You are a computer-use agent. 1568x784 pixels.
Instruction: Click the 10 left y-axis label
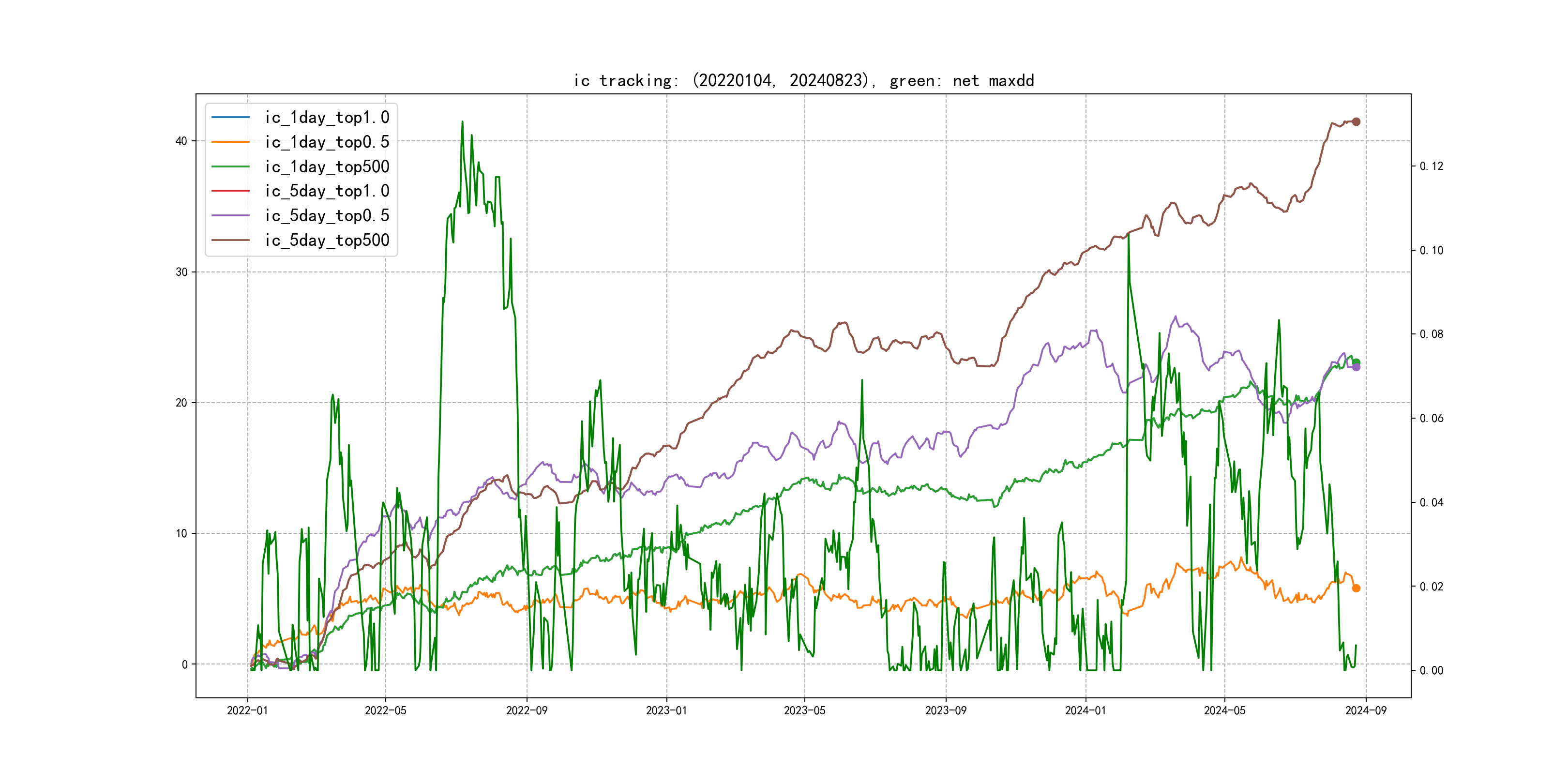click(181, 534)
